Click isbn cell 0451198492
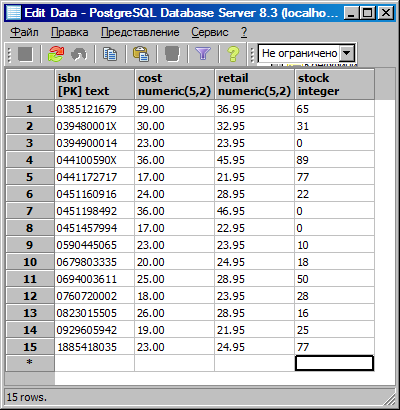 [94, 211]
